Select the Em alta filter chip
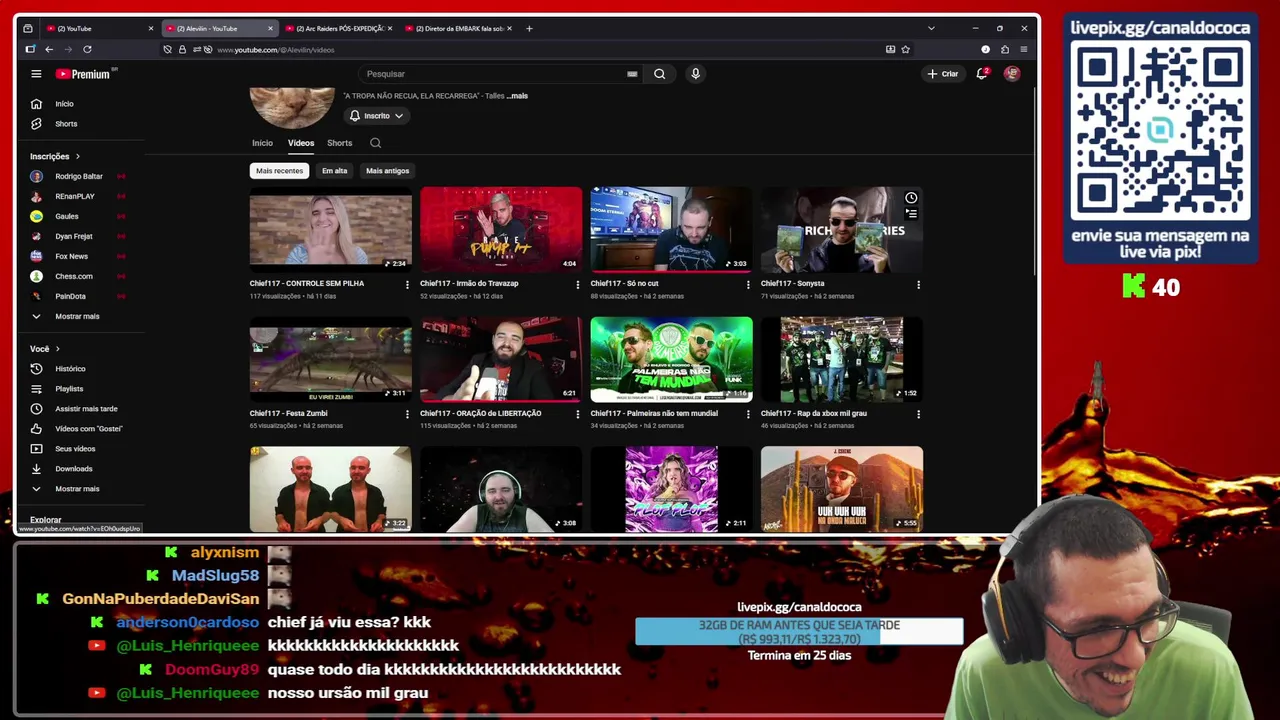This screenshot has width=1280, height=720. pyautogui.click(x=335, y=171)
